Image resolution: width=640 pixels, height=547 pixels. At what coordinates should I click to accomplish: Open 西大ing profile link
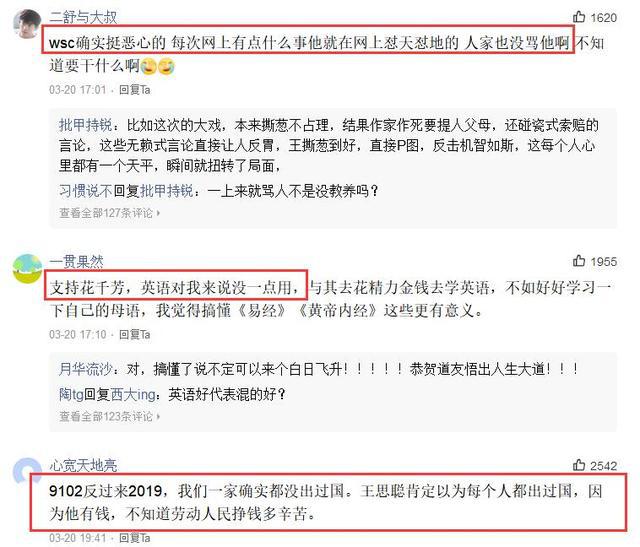point(133,394)
